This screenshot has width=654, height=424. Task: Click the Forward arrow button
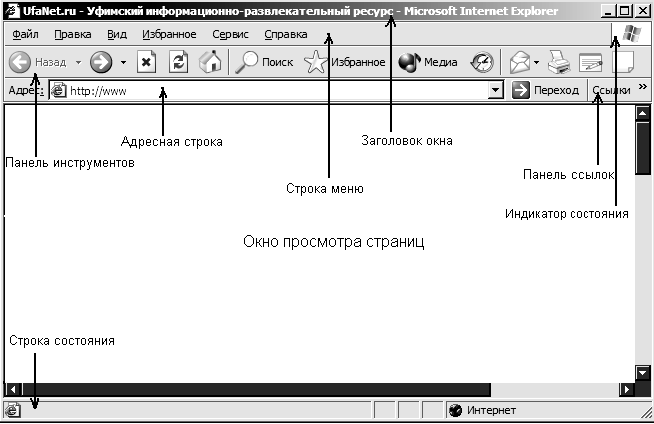pos(101,62)
